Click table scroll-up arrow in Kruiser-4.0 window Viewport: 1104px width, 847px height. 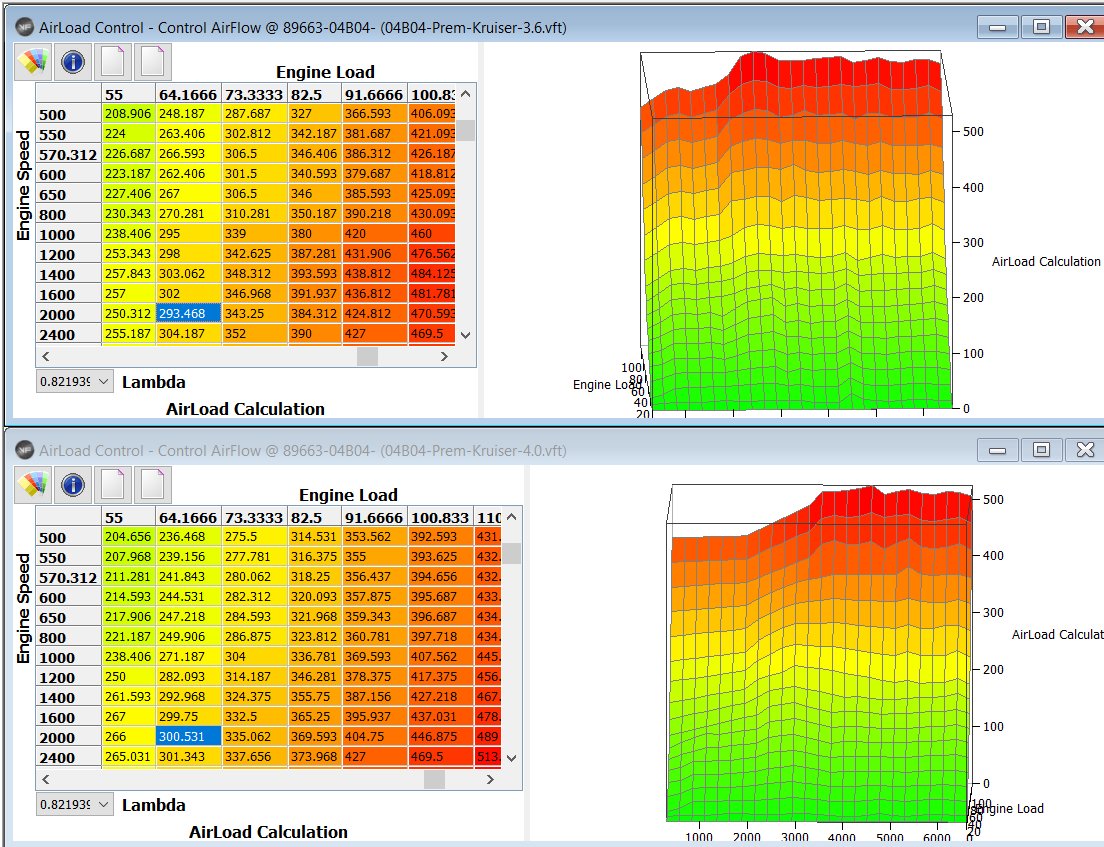click(512, 517)
